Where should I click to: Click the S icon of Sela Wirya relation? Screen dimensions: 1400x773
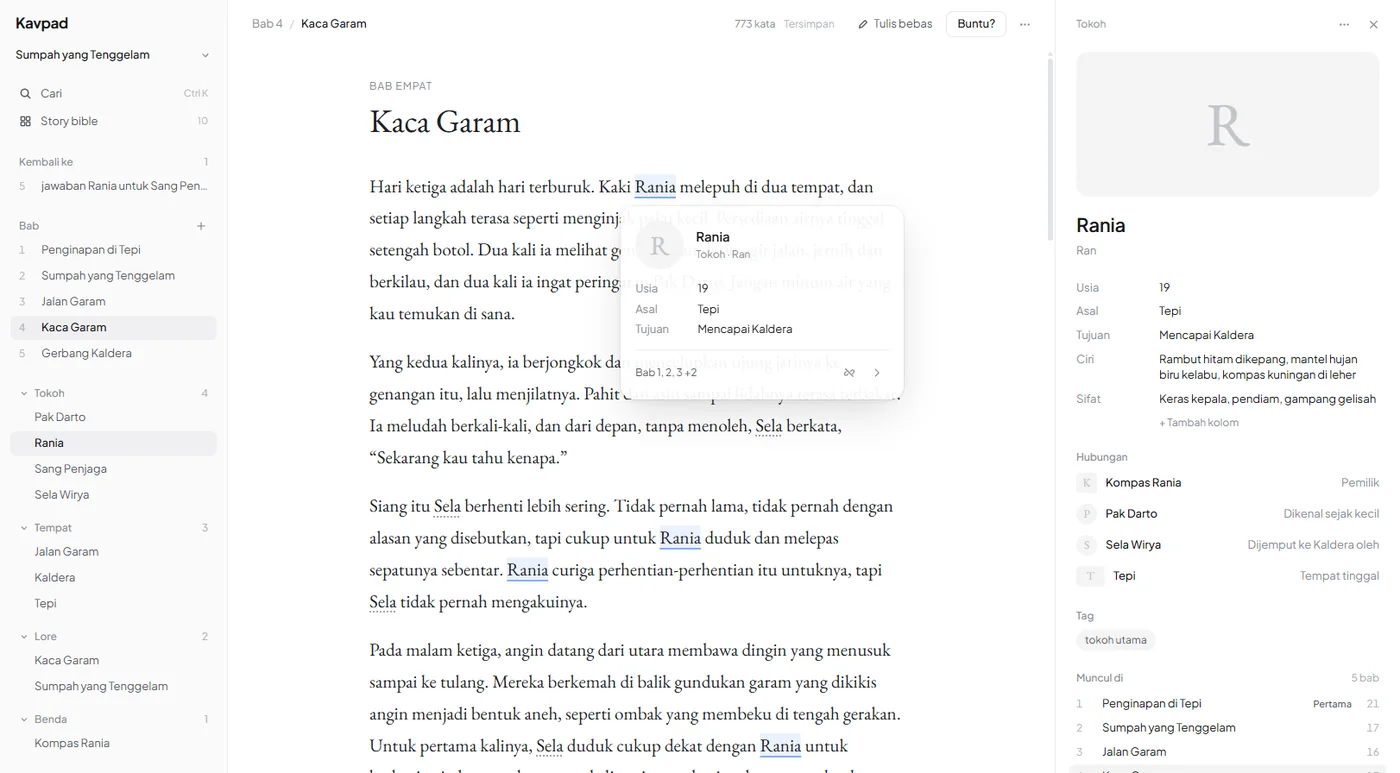point(1087,545)
